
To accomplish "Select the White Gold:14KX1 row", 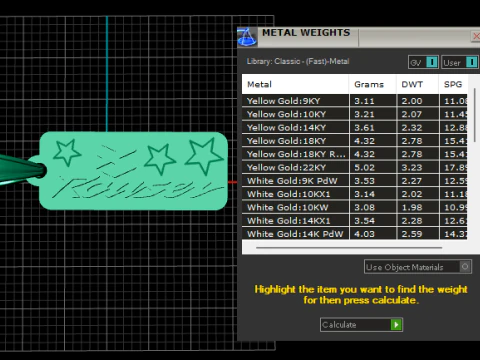I will click(355, 221).
